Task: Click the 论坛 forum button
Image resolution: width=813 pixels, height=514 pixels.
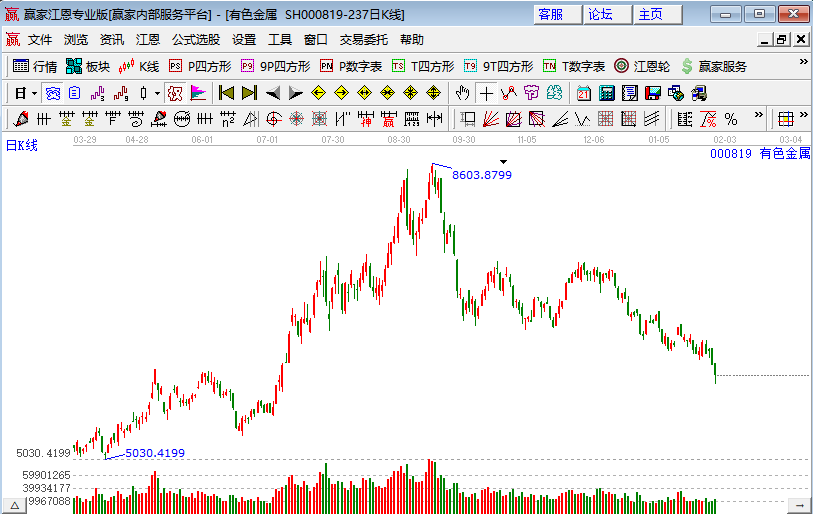Action: click(x=607, y=15)
